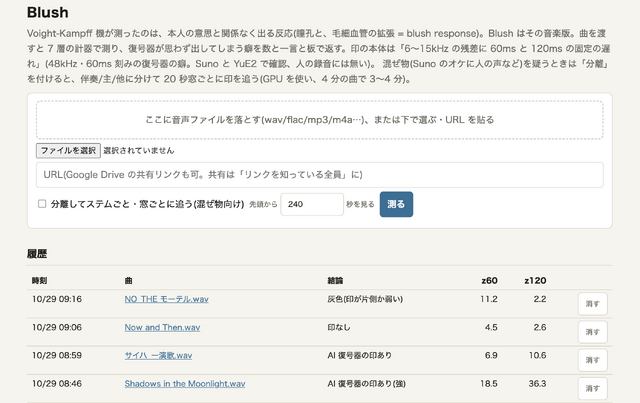The height and width of the screenshot is (403, 640).
Task: Delete the Now and Then.wav history row
Action: click(593, 332)
